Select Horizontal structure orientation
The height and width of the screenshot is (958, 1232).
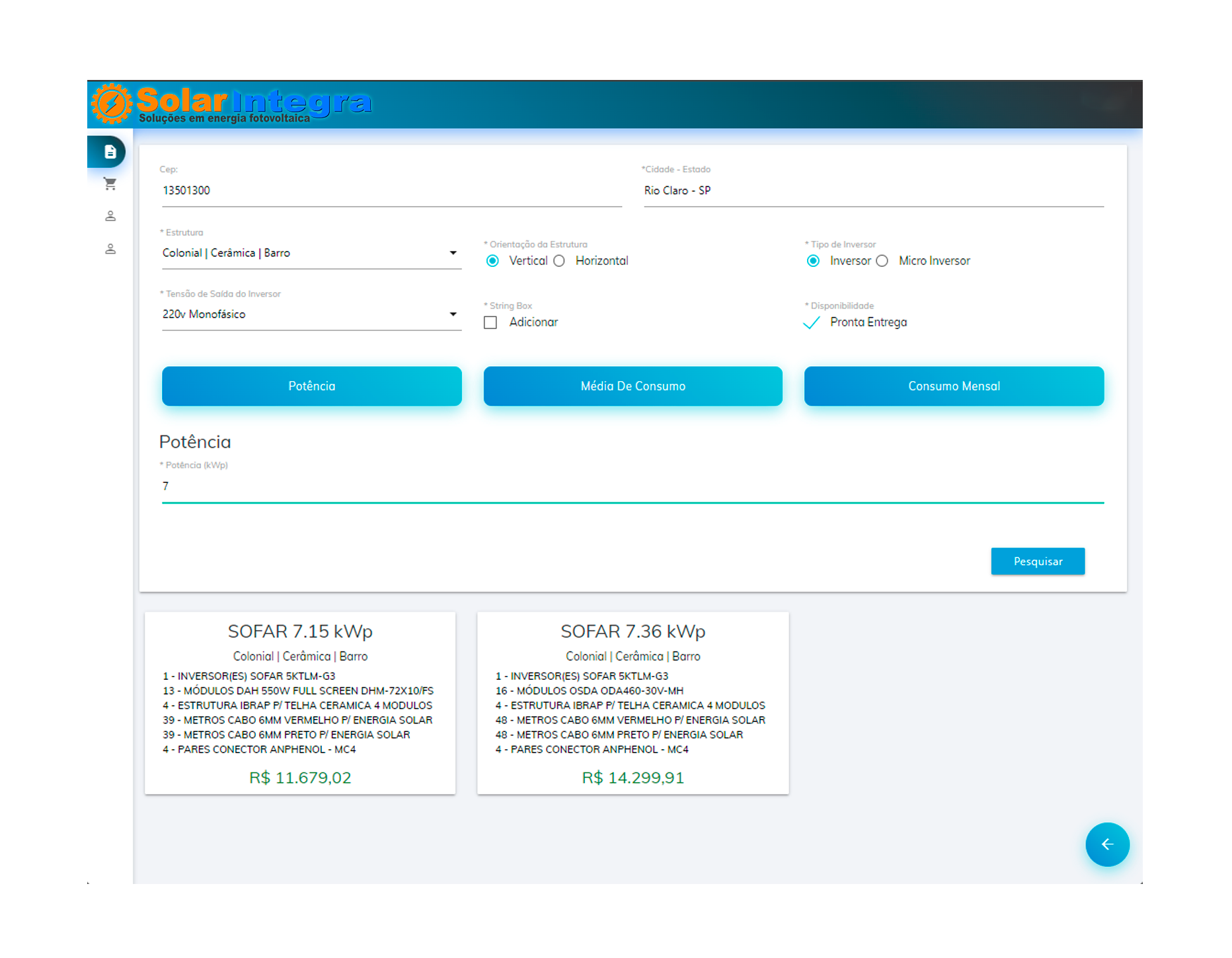(x=559, y=261)
